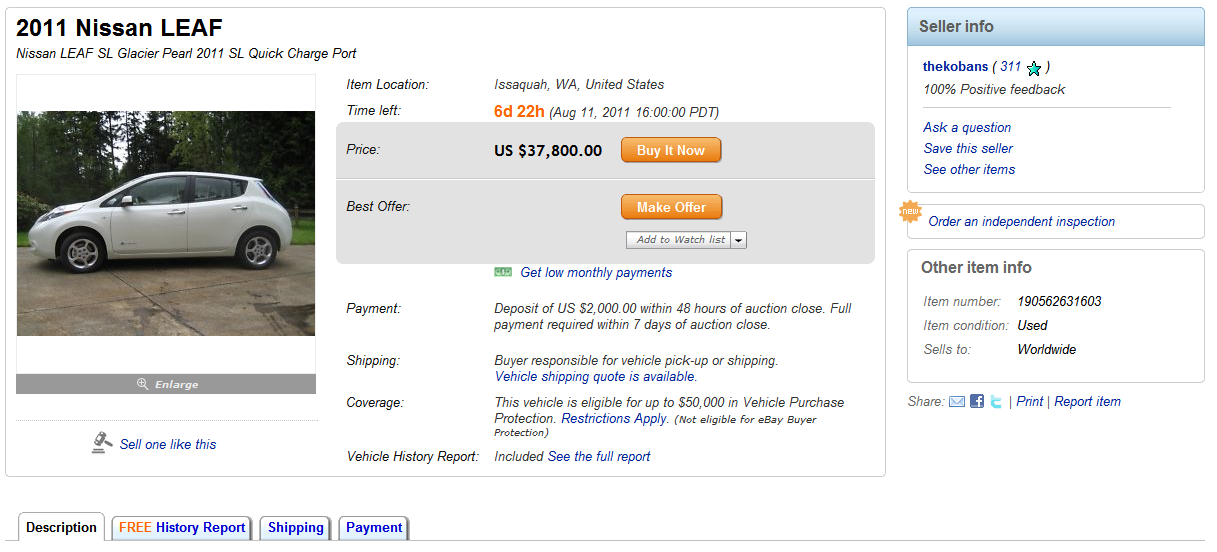Click the gavel icon beside Sell one like this
The height and width of the screenshot is (552, 1217).
click(102, 443)
